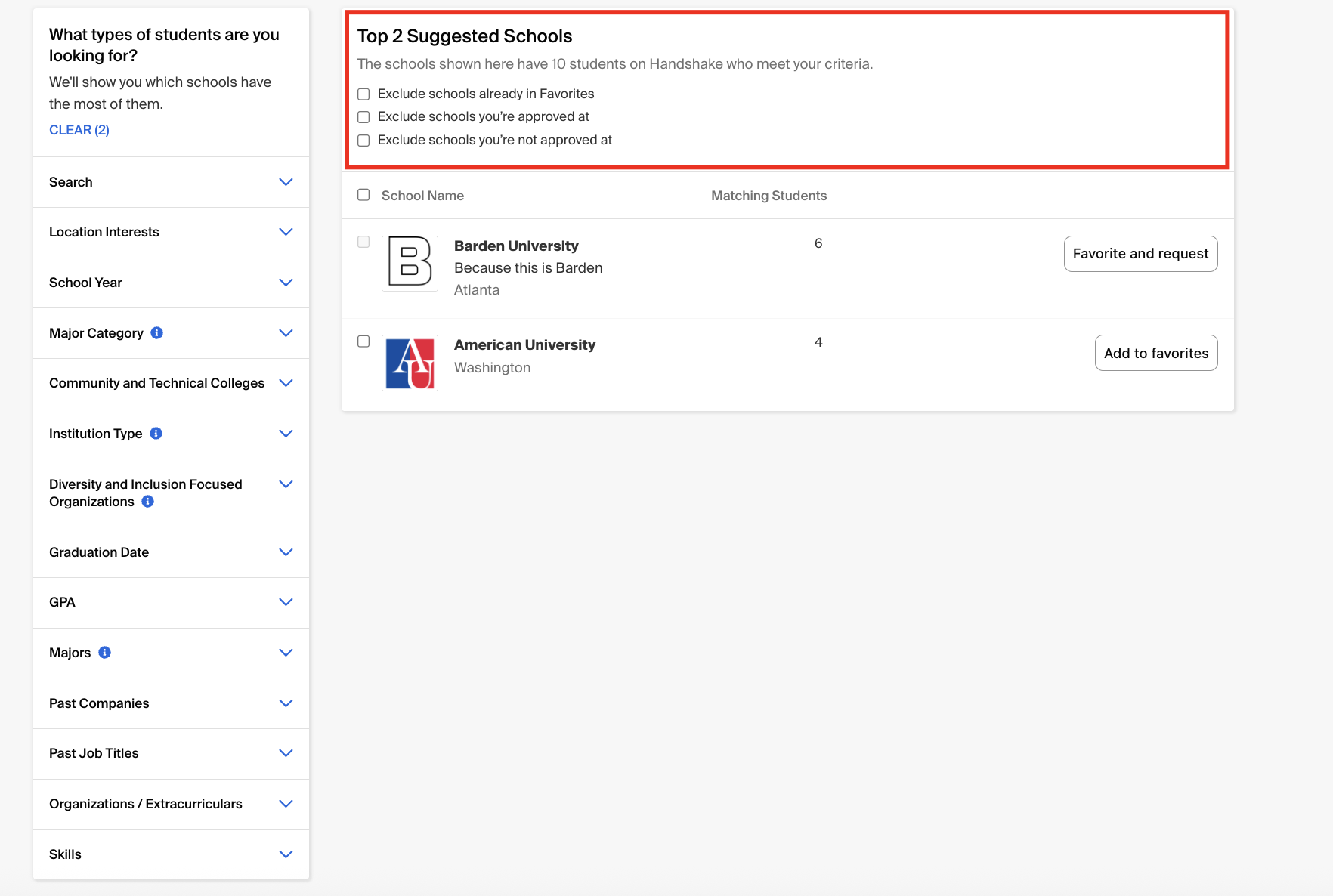This screenshot has width=1333, height=896.
Task: Open the Barden University school name
Action: pyautogui.click(x=516, y=246)
